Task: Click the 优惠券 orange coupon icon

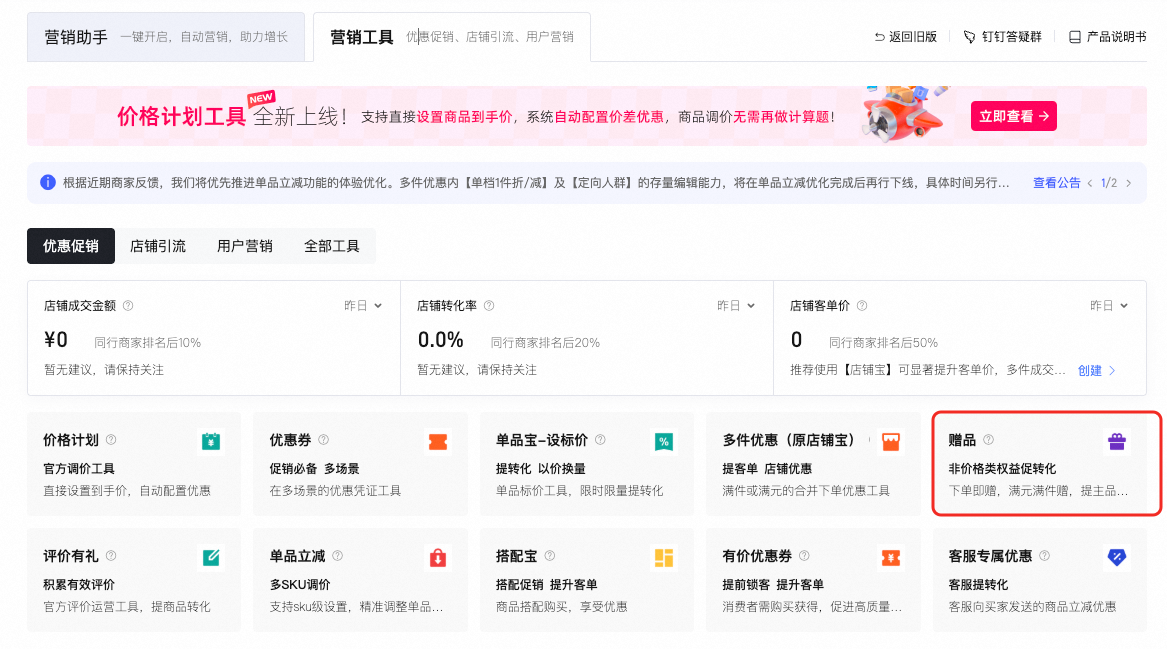Action: [x=438, y=442]
